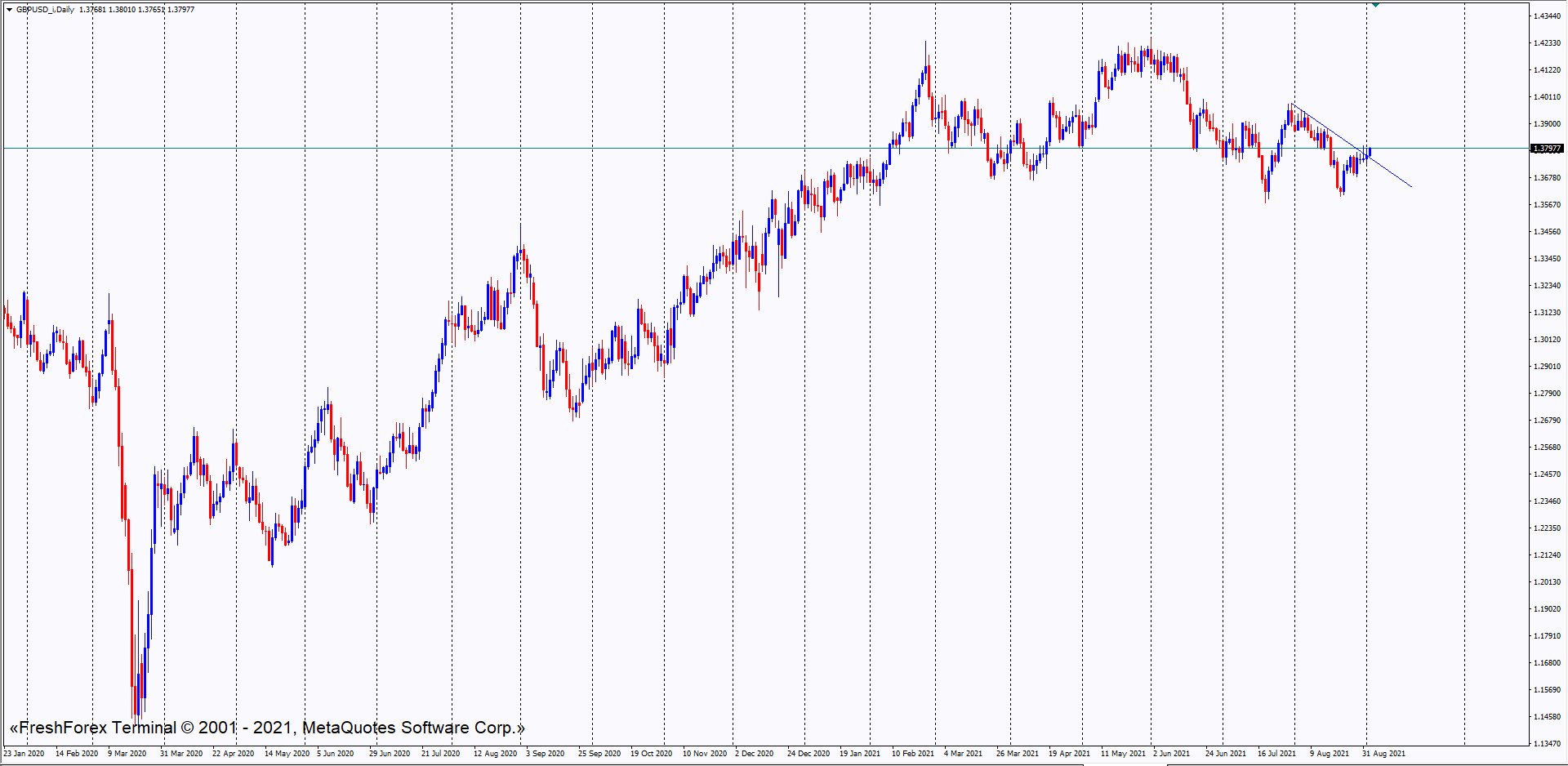Screen dimensions: 1568x766
Task: Click the 1.30120 price axis label
Action: click(1547, 340)
